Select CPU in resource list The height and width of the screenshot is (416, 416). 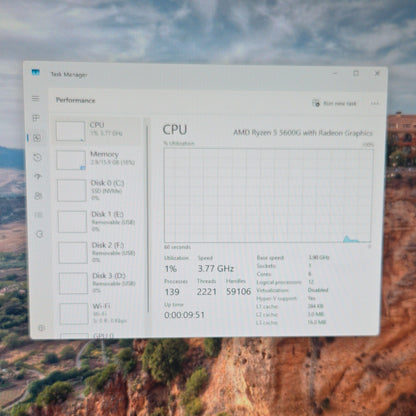[x=98, y=131]
